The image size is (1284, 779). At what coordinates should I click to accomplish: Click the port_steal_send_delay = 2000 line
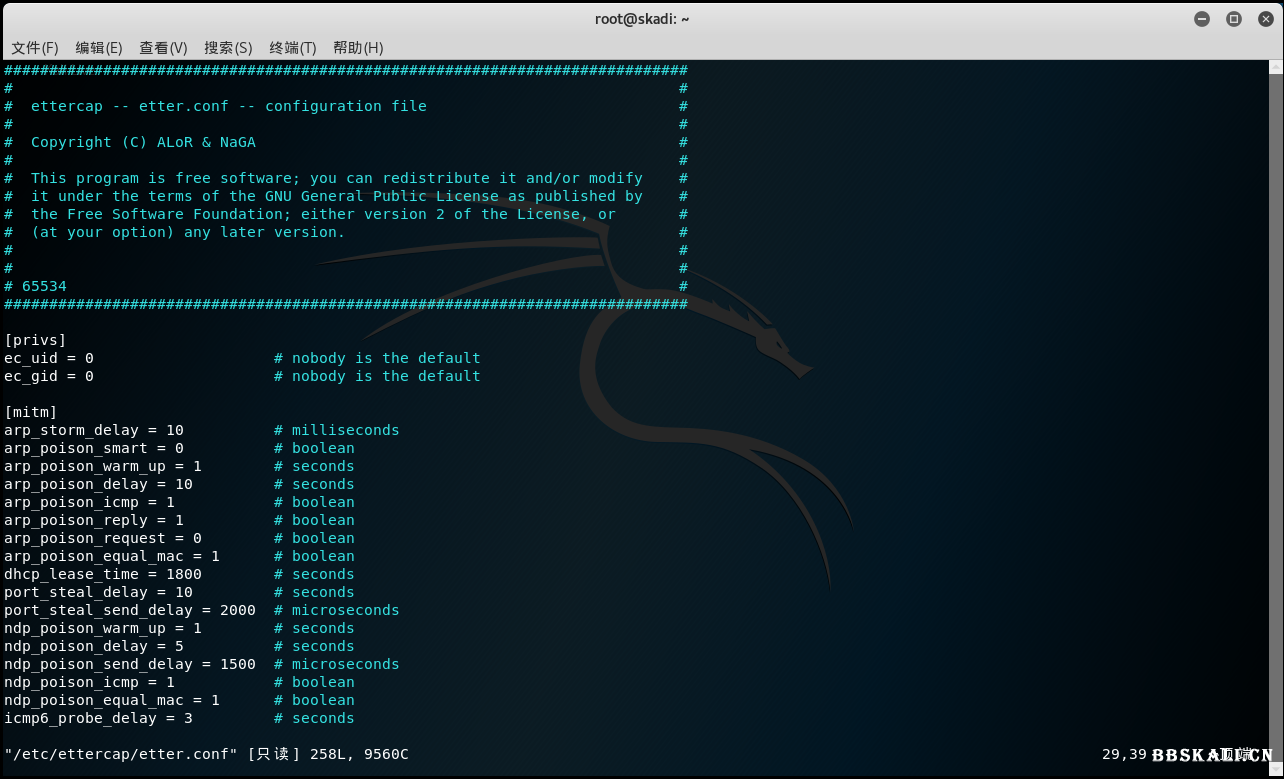point(130,610)
